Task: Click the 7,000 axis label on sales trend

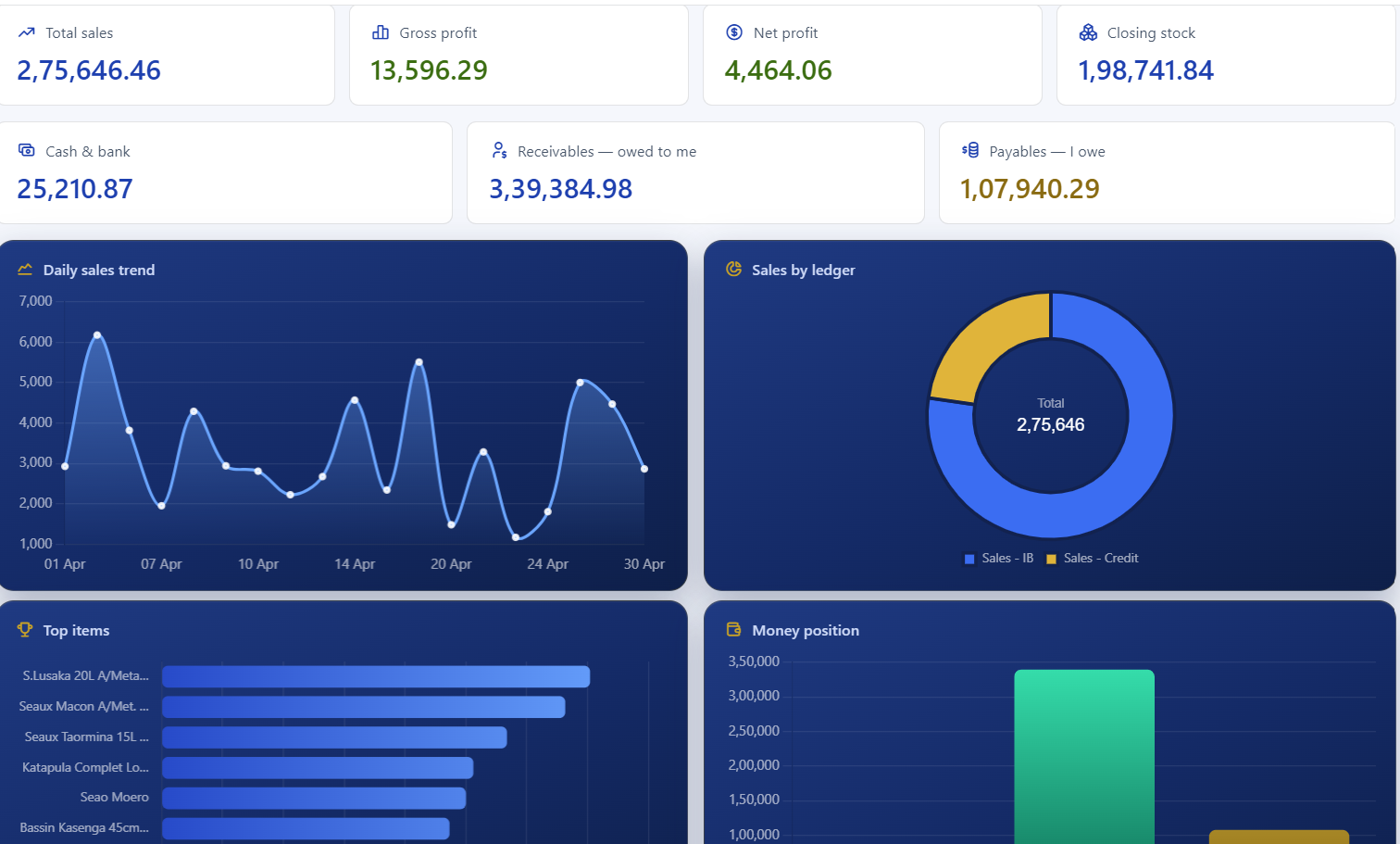Action: tap(36, 301)
